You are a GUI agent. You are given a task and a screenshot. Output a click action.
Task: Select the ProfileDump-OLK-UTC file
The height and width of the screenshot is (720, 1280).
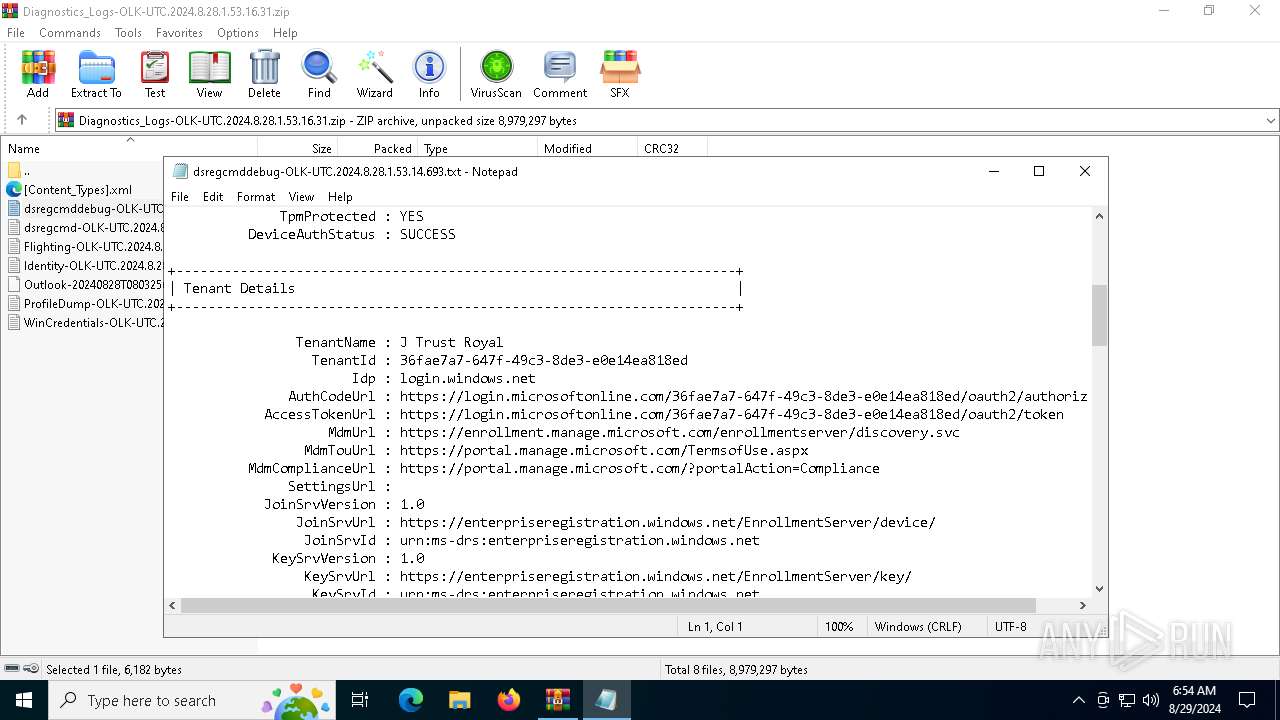coord(84,304)
